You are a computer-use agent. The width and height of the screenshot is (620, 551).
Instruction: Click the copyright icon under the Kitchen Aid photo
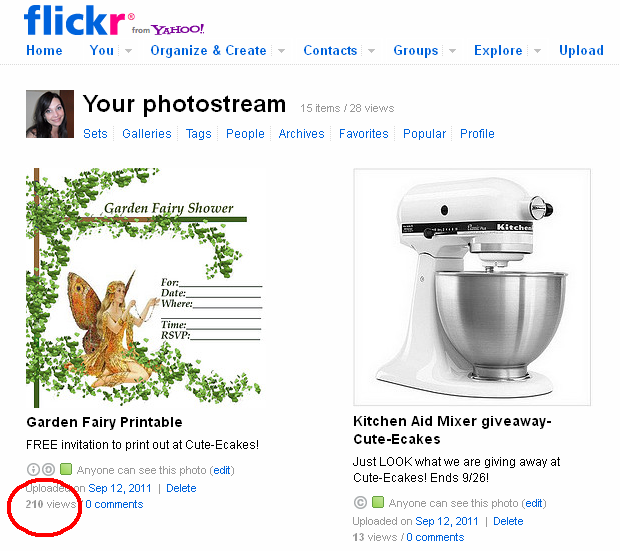(360, 502)
